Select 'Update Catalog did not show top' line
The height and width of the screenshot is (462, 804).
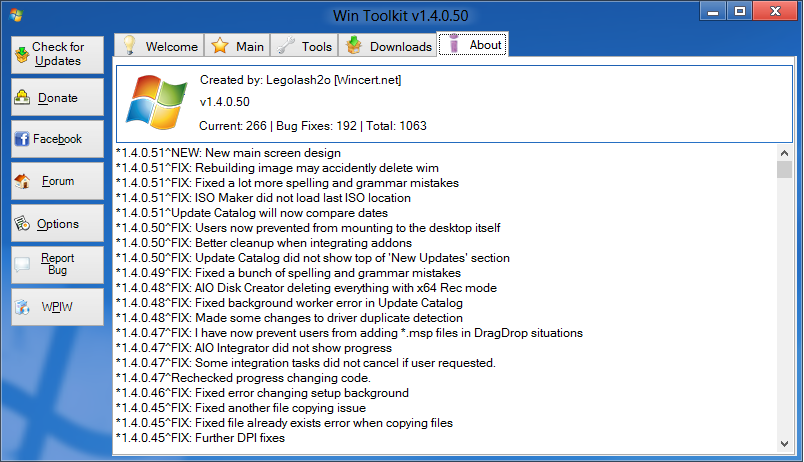tap(313, 258)
